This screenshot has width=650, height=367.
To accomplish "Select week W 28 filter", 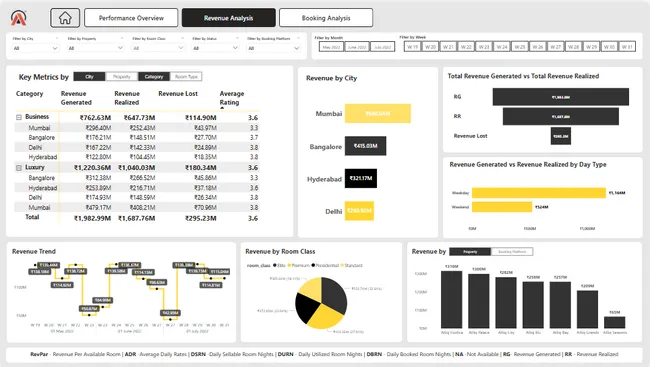I will tap(573, 47).
